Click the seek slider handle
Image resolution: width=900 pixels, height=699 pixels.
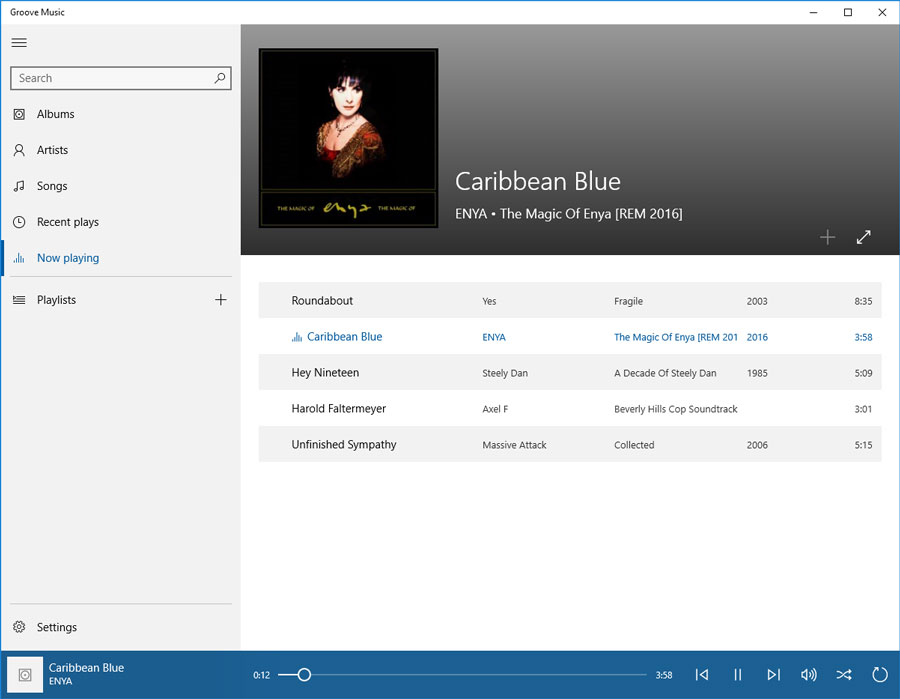304,674
